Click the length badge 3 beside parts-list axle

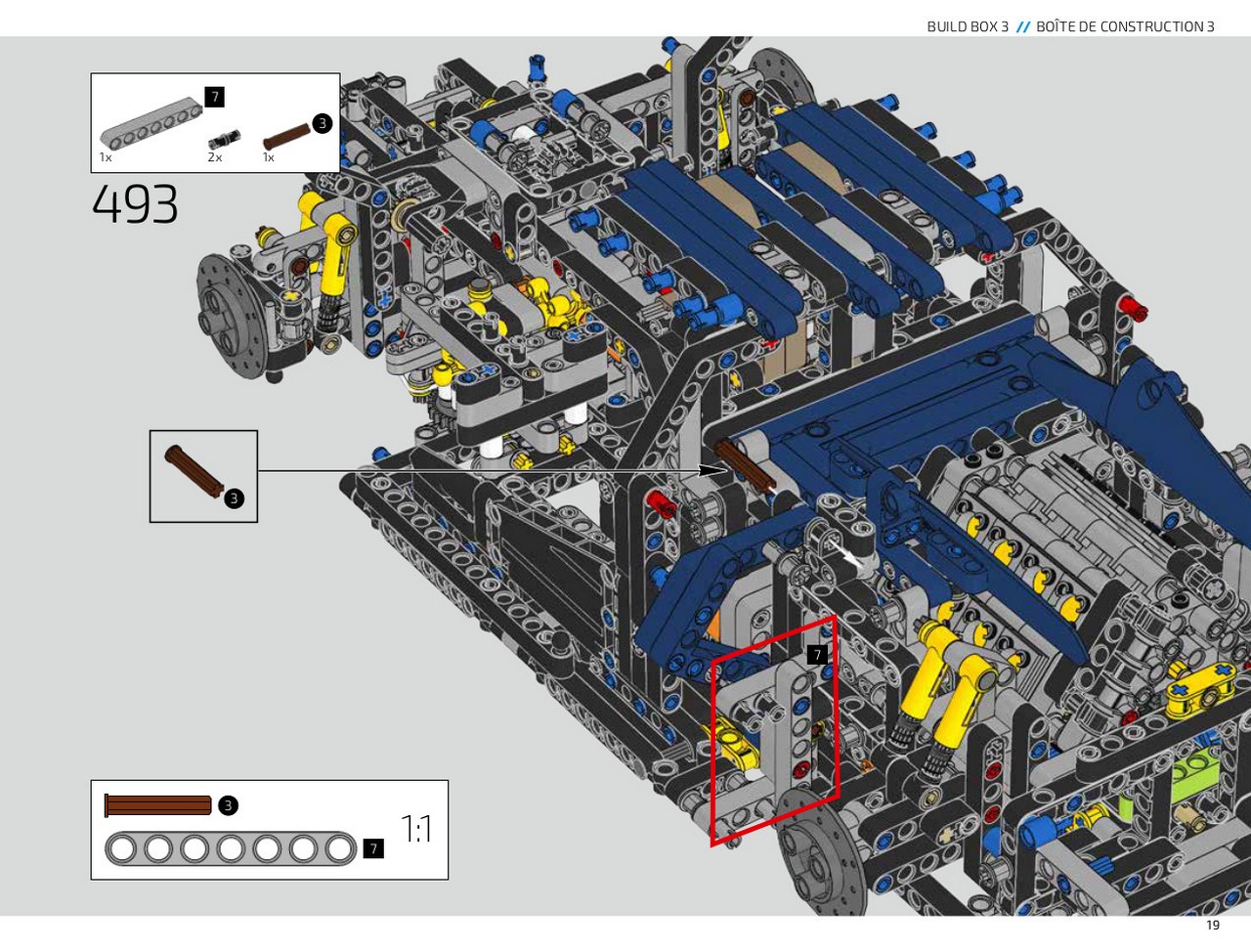(x=322, y=123)
